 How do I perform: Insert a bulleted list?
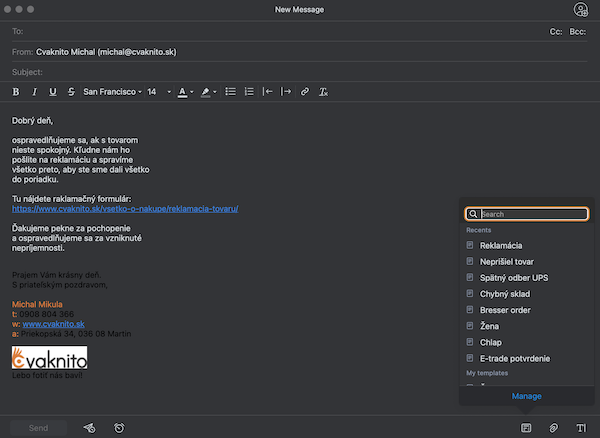tap(230, 92)
